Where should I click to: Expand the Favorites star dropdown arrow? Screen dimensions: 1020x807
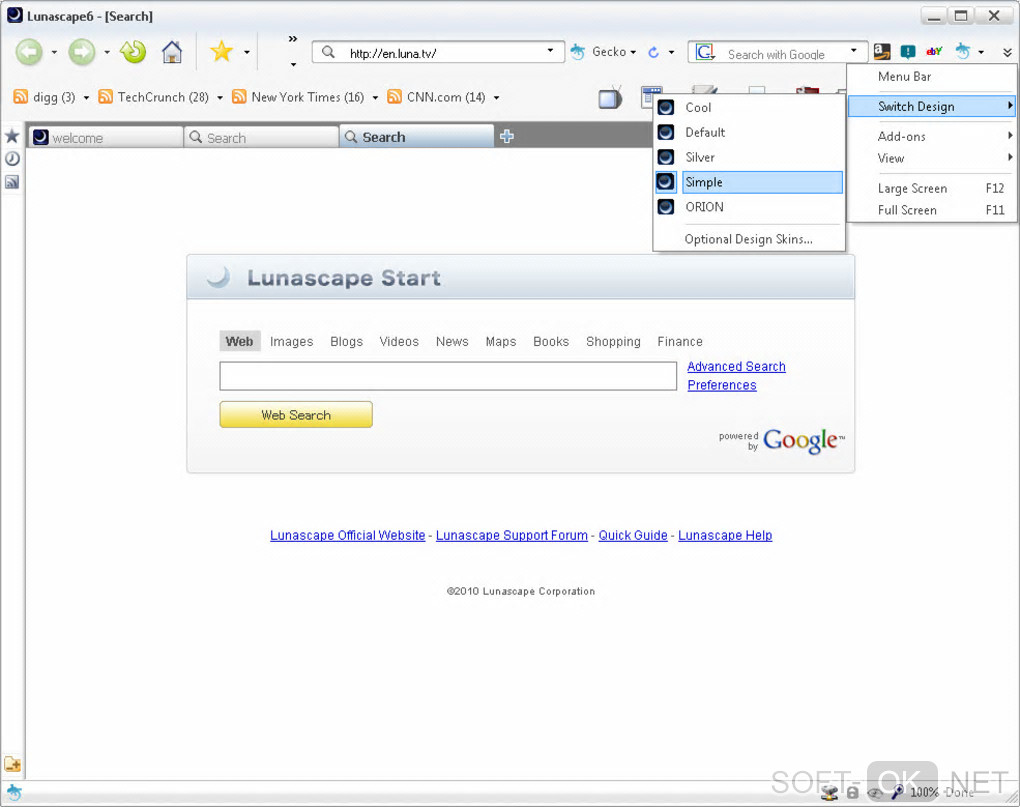(x=247, y=52)
